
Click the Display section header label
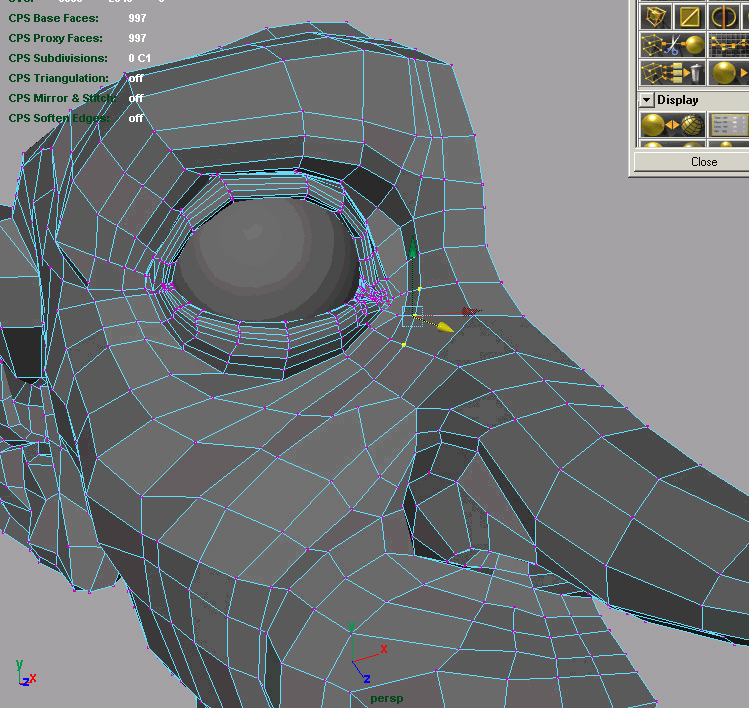pyautogui.click(x=678, y=100)
